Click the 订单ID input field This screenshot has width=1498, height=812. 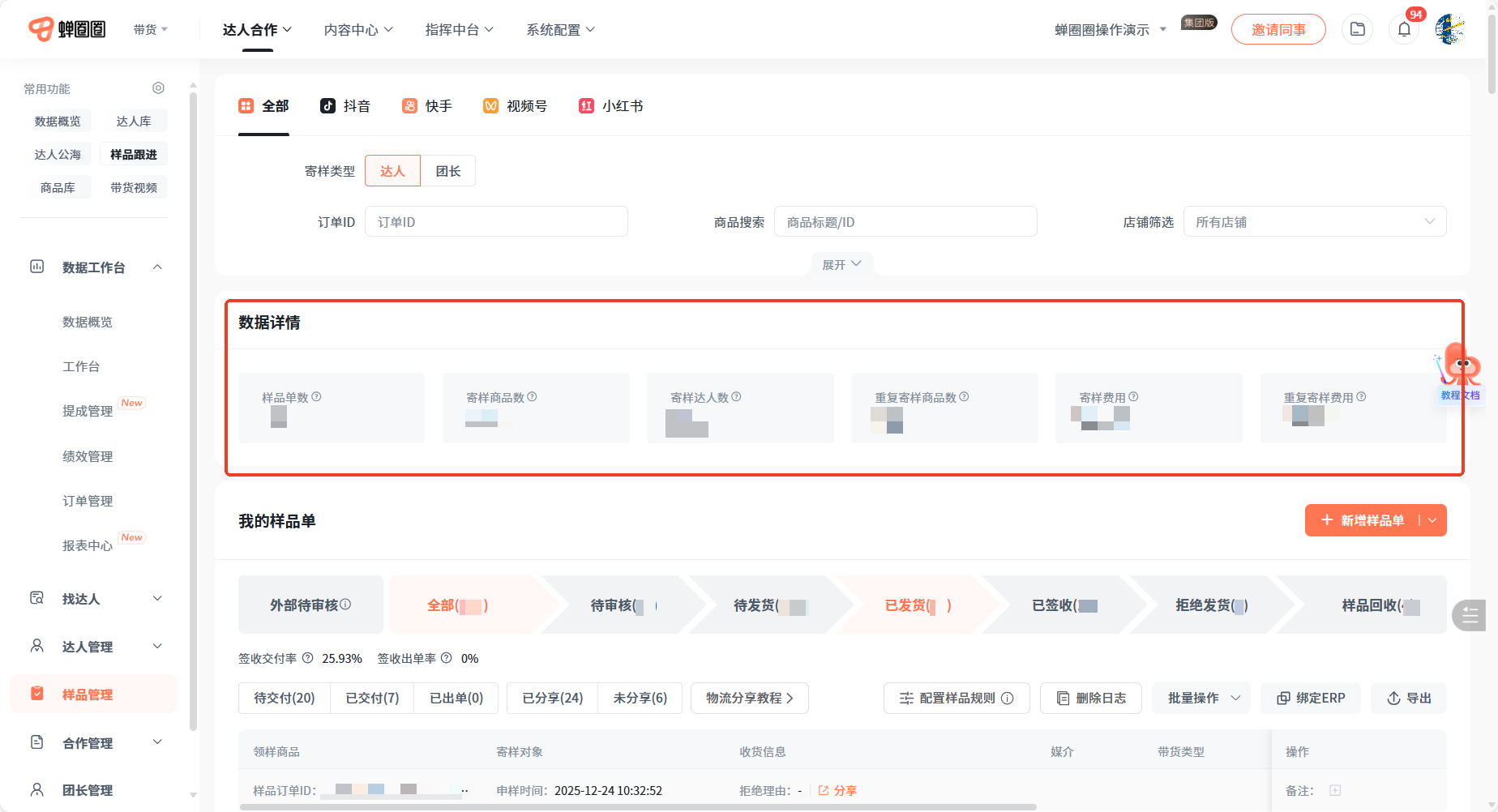coord(496,222)
